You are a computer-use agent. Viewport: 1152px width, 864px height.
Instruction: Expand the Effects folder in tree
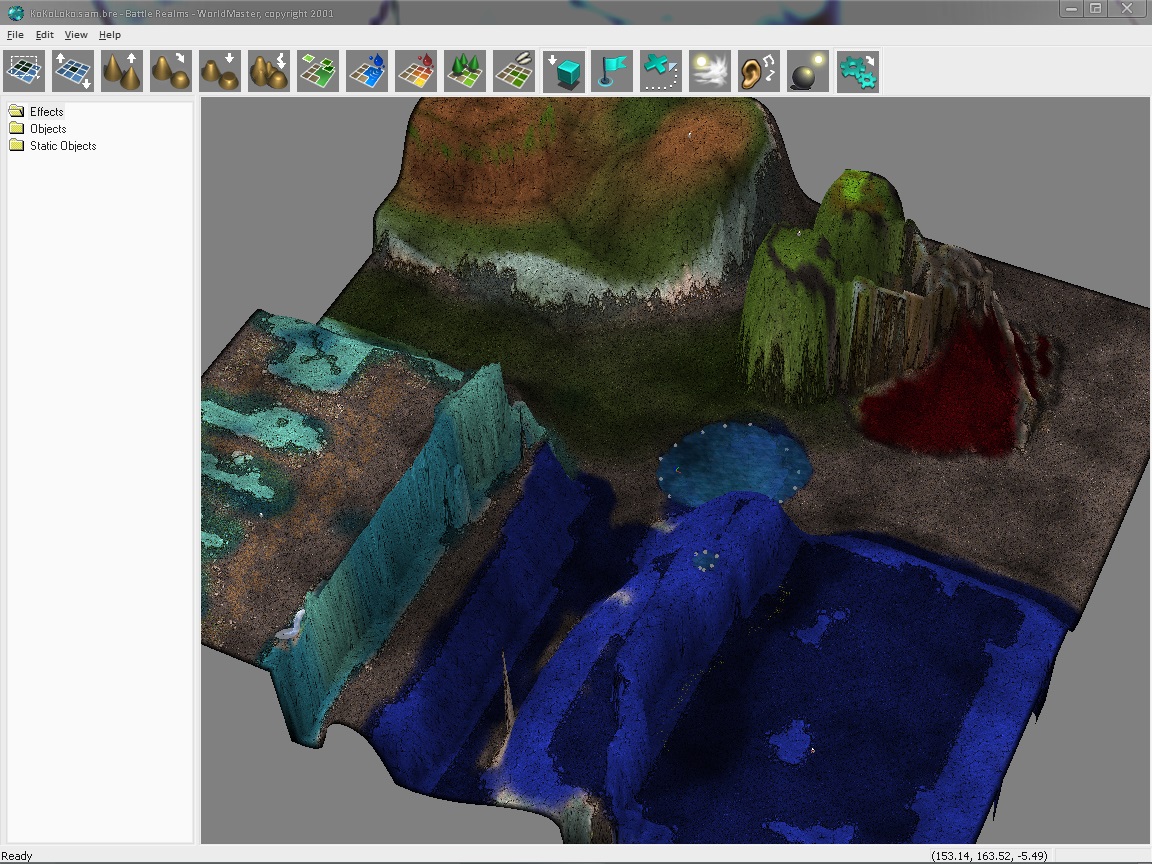(x=46, y=112)
